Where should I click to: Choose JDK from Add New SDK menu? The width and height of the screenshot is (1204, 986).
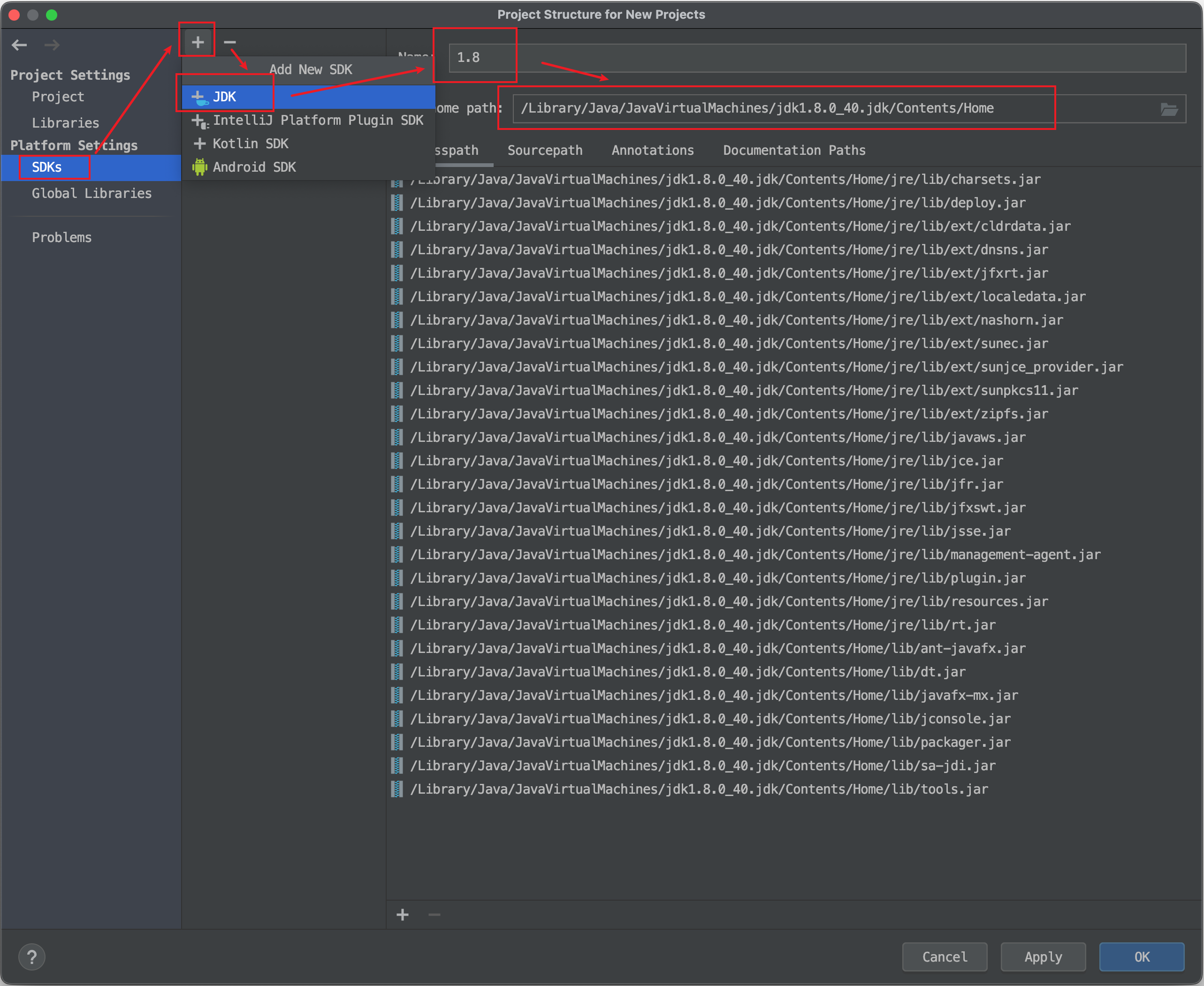(x=309, y=97)
